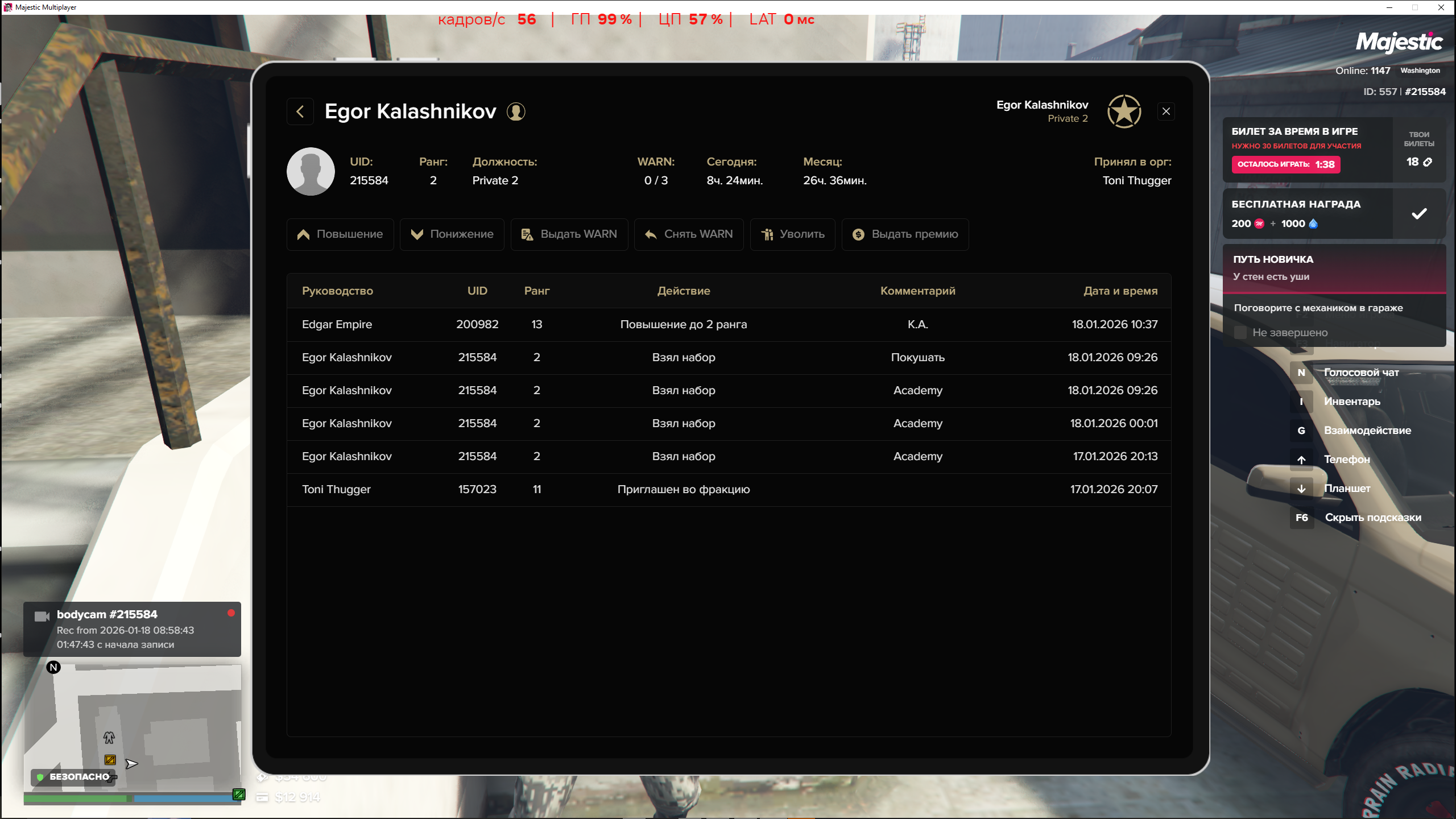Close the tablet panel with the X
1456x819 pixels.
point(1166,111)
